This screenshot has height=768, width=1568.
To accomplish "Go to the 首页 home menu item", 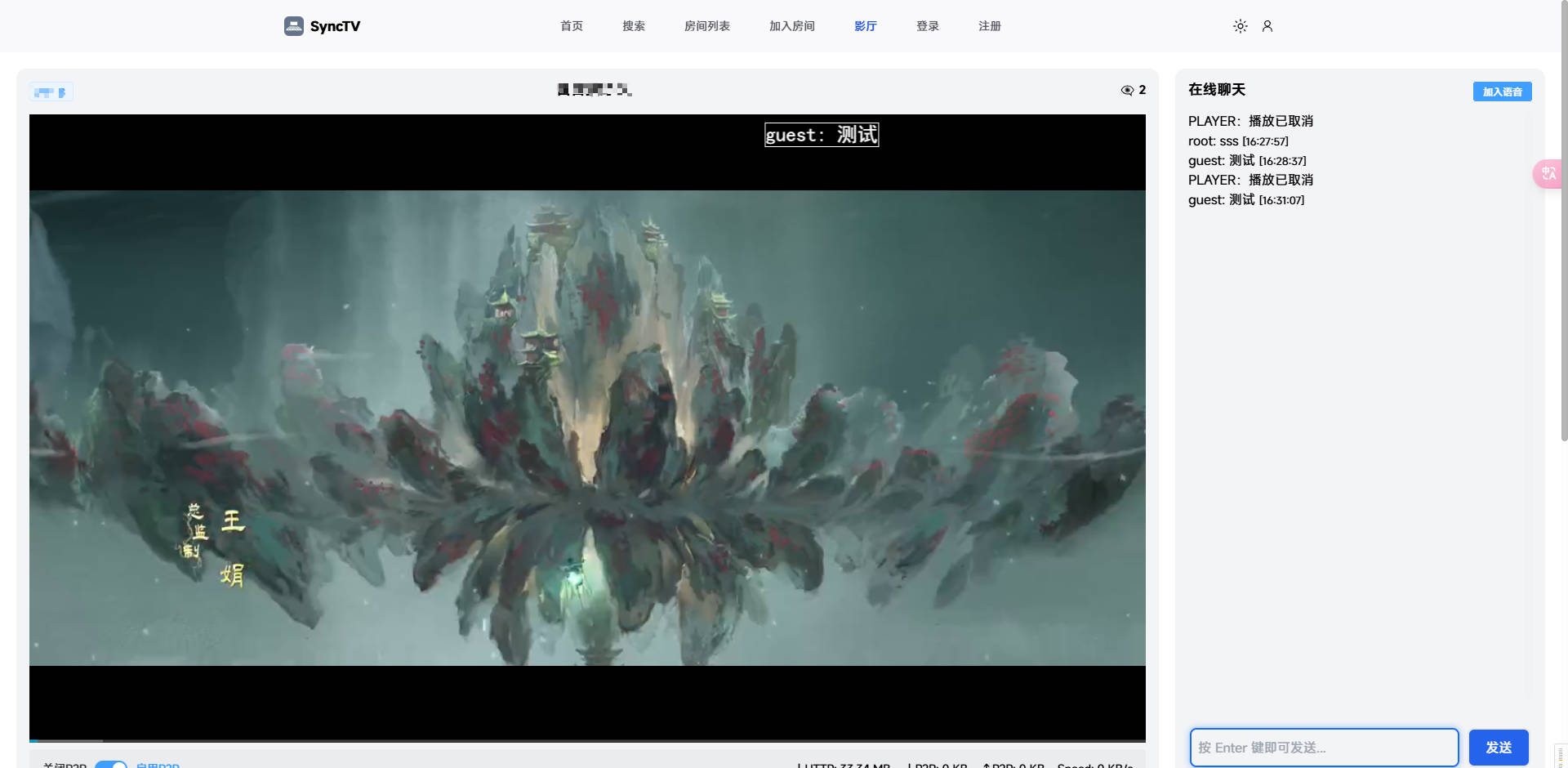I will tap(571, 26).
